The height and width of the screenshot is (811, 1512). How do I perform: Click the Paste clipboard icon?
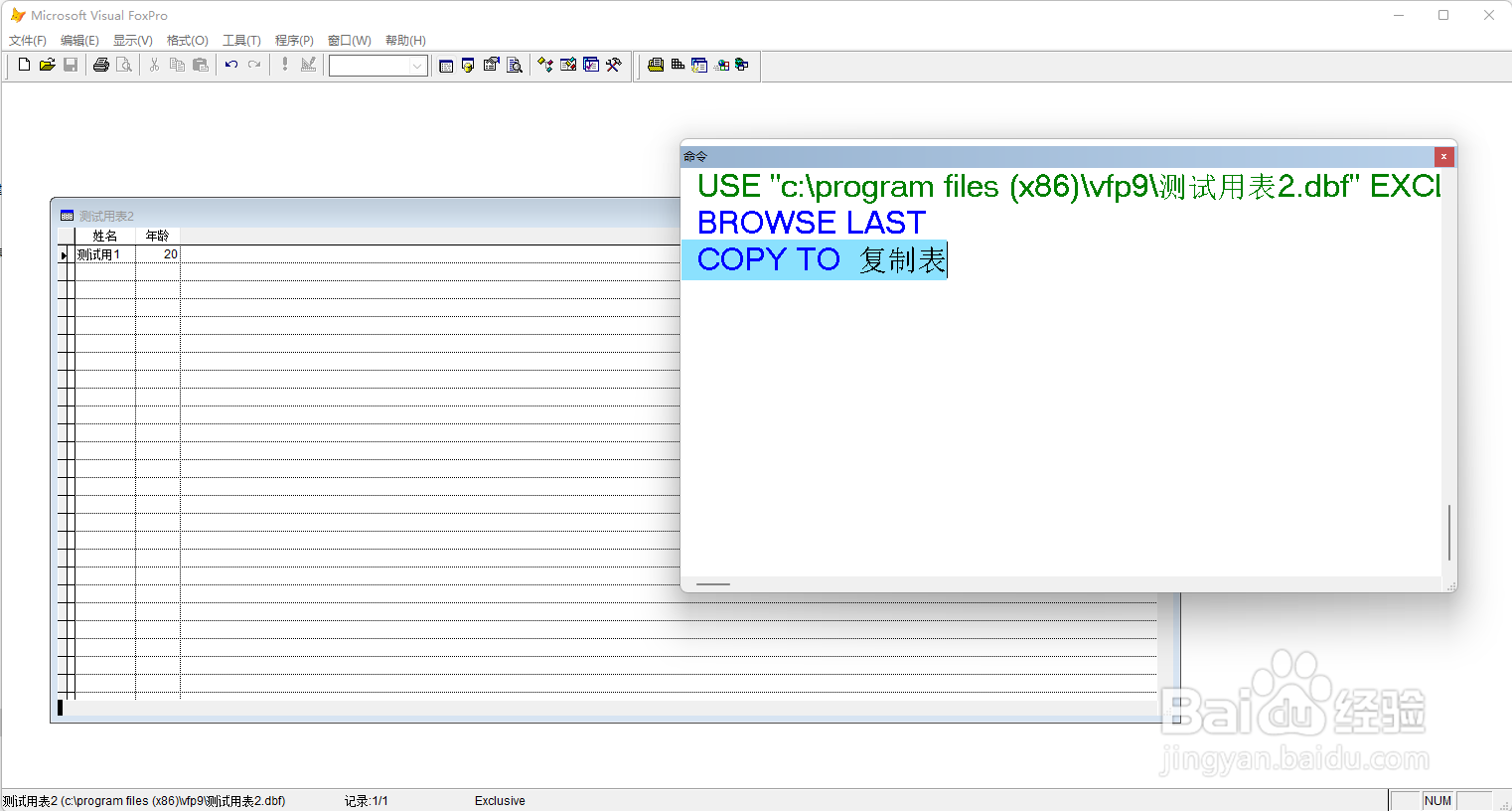(x=201, y=65)
